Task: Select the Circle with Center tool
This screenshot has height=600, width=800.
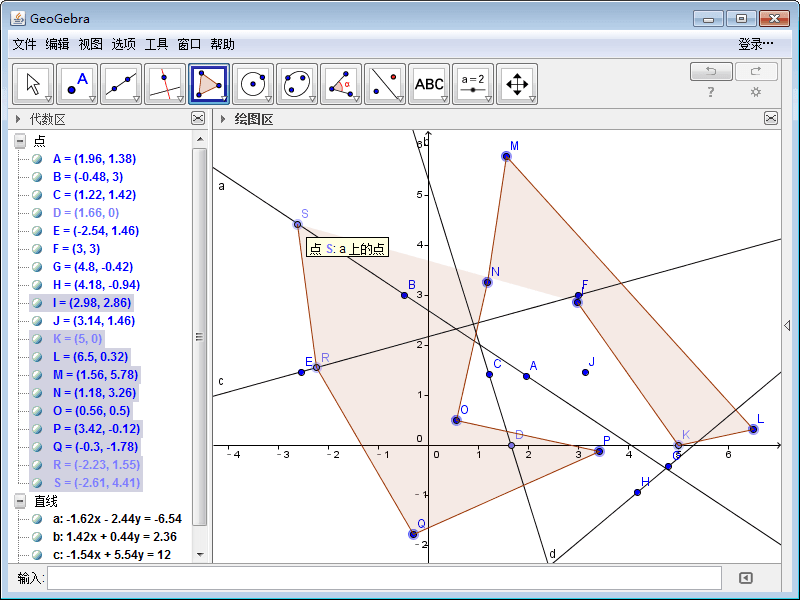Action: pyautogui.click(x=253, y=84)
